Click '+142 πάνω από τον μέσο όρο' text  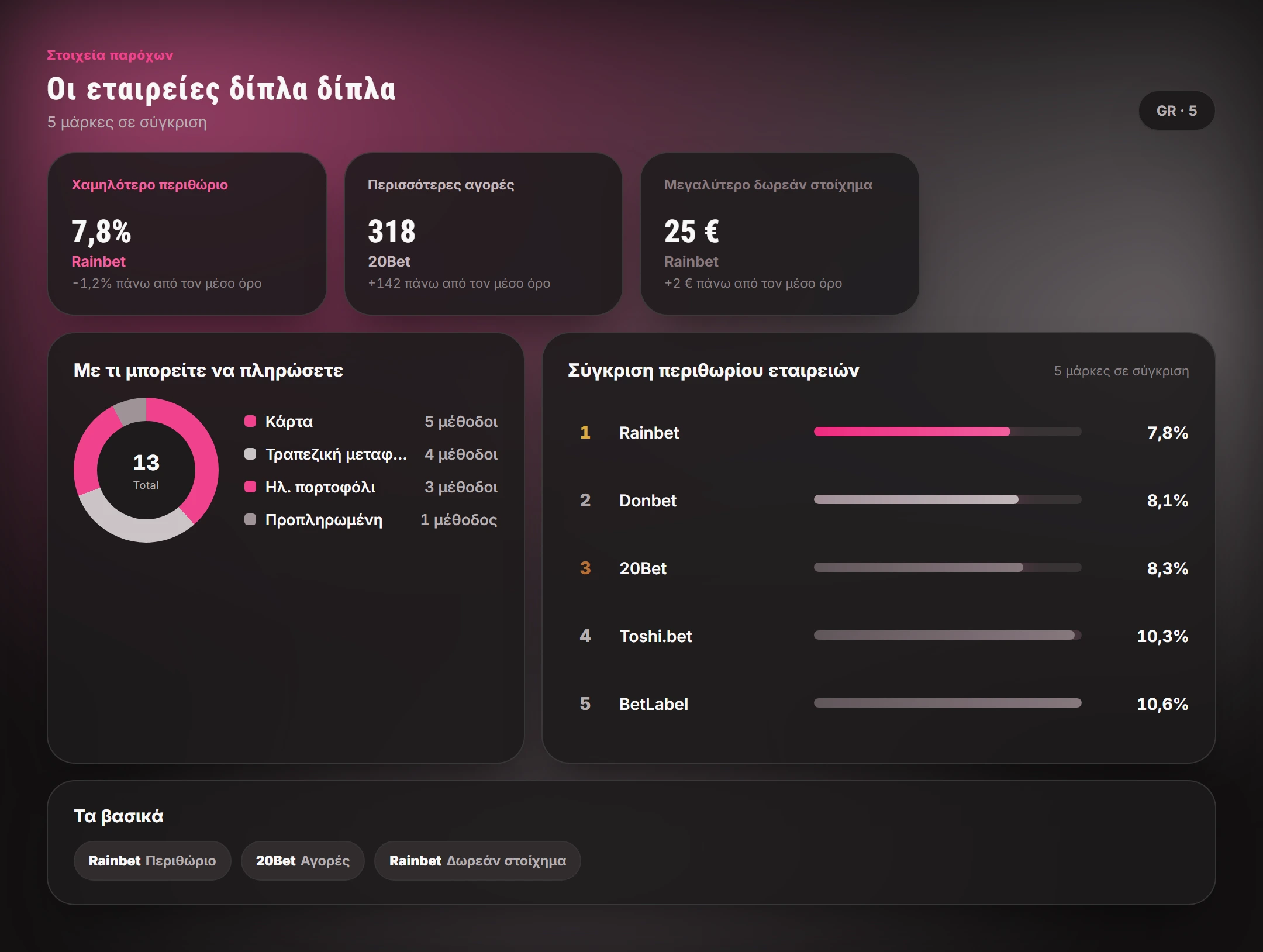(459, 284)
